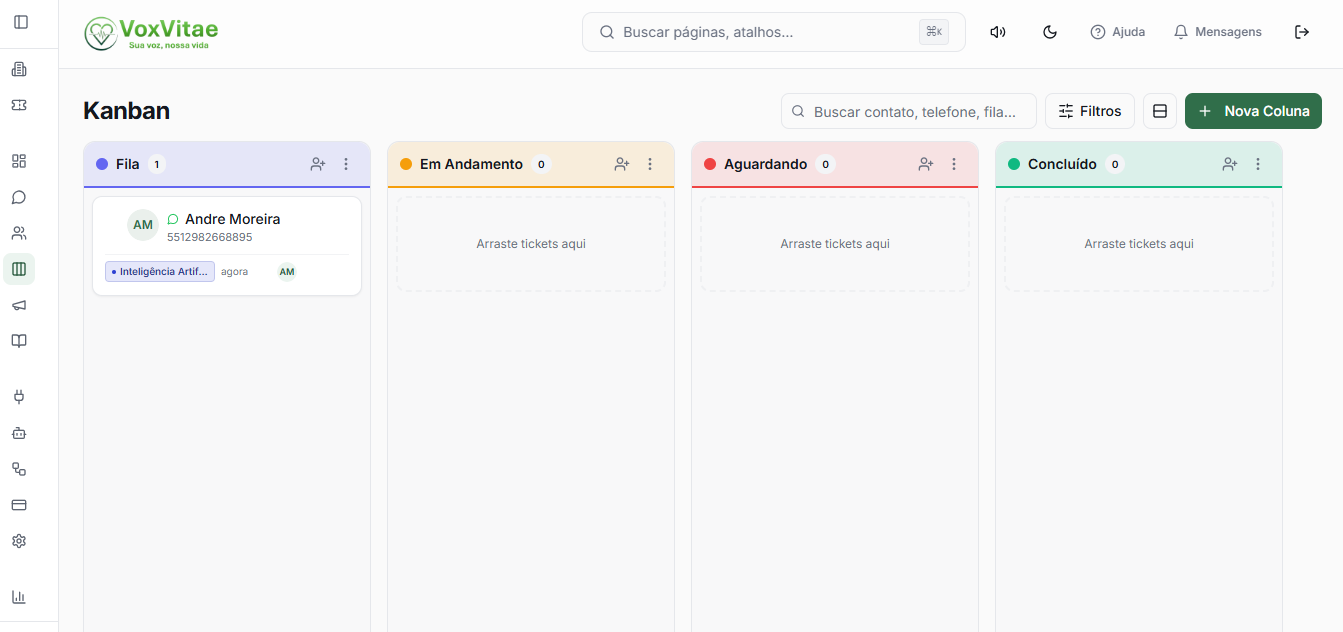
Task: Open the Em Andamento column options menu
Action: tap(650, 164)
